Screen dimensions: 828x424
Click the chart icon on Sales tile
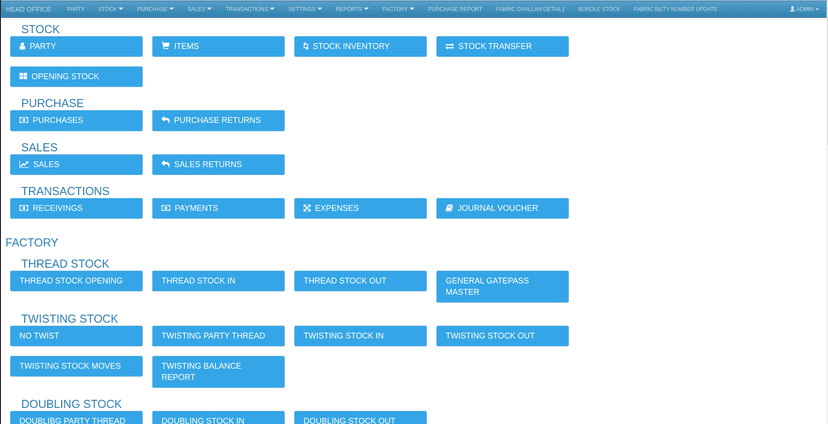[x=24, y=164]
